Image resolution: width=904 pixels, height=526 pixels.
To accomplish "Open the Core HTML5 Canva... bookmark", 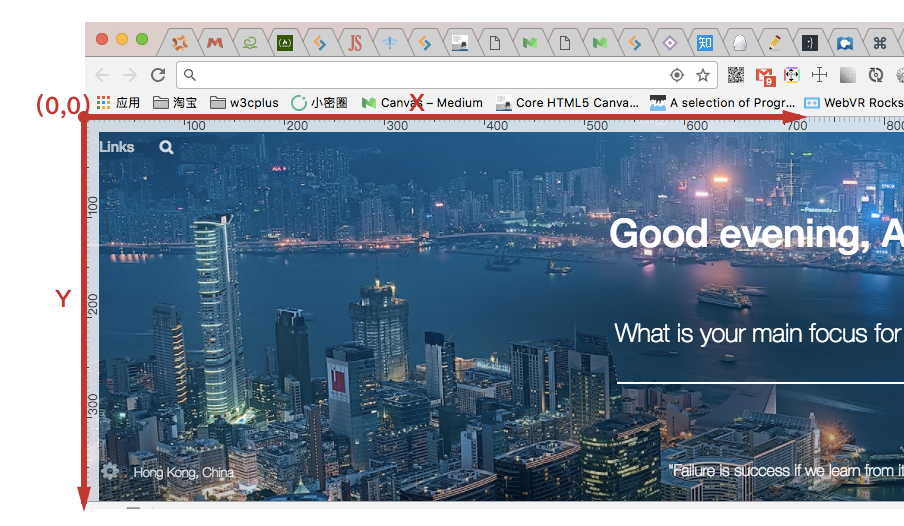I will 567,103.
